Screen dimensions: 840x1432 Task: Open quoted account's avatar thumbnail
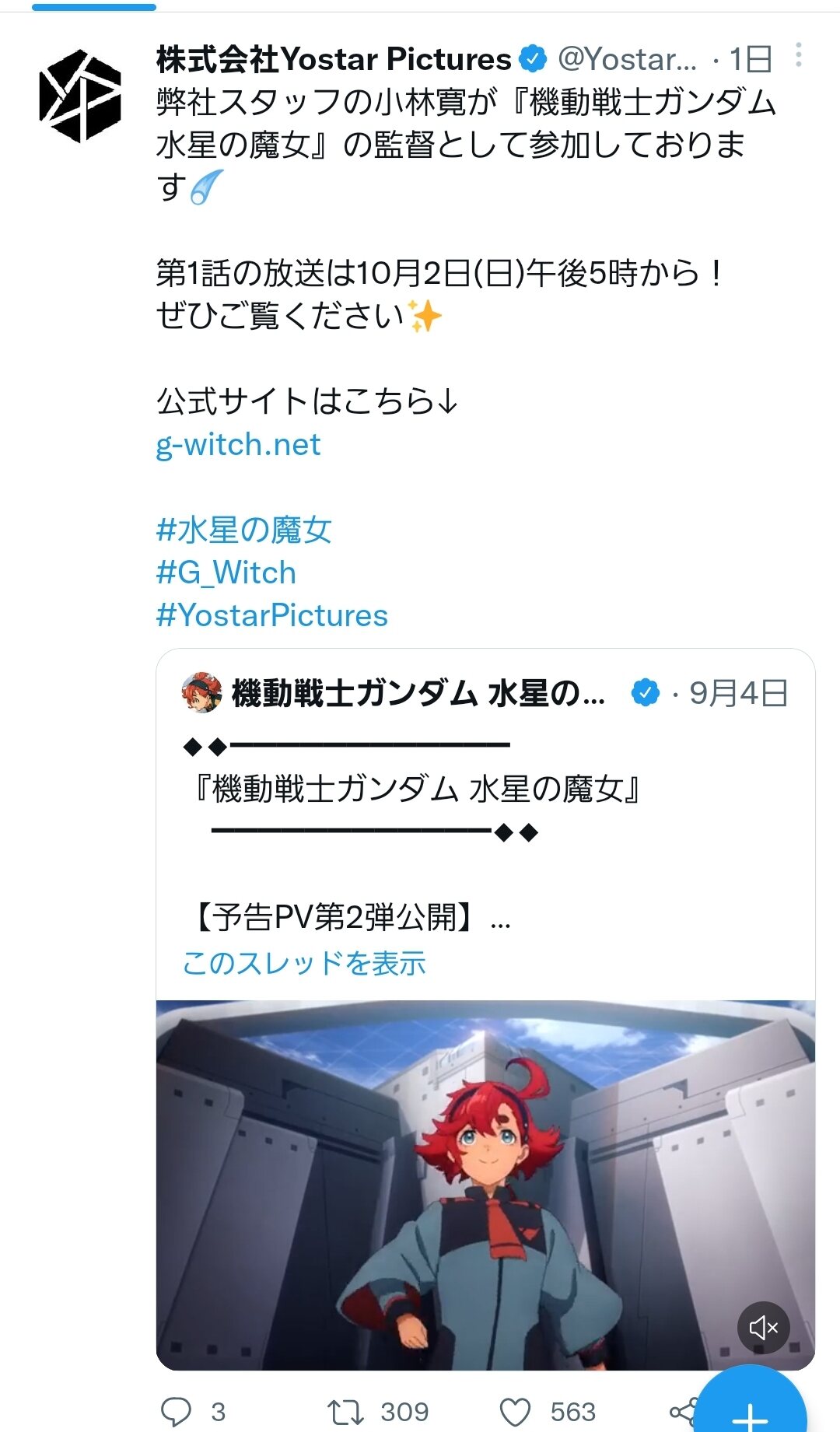[x=201, y=692]
